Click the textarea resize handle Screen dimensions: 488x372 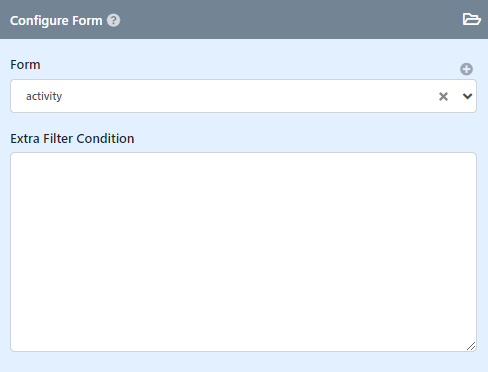coord(471,346)
